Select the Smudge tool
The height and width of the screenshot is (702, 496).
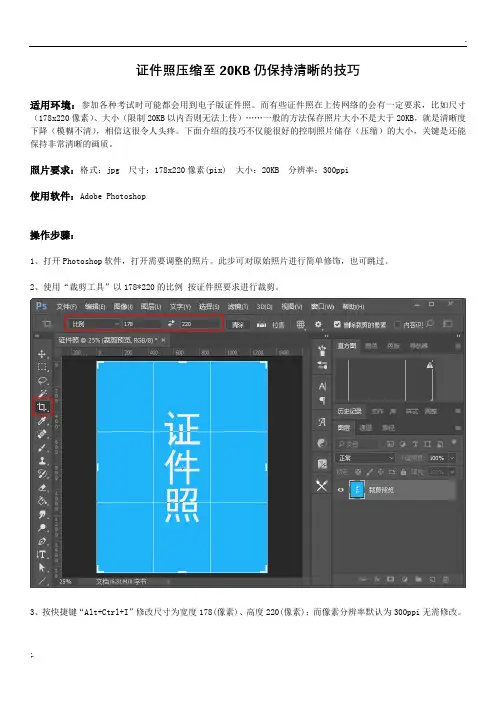[42, 514]
